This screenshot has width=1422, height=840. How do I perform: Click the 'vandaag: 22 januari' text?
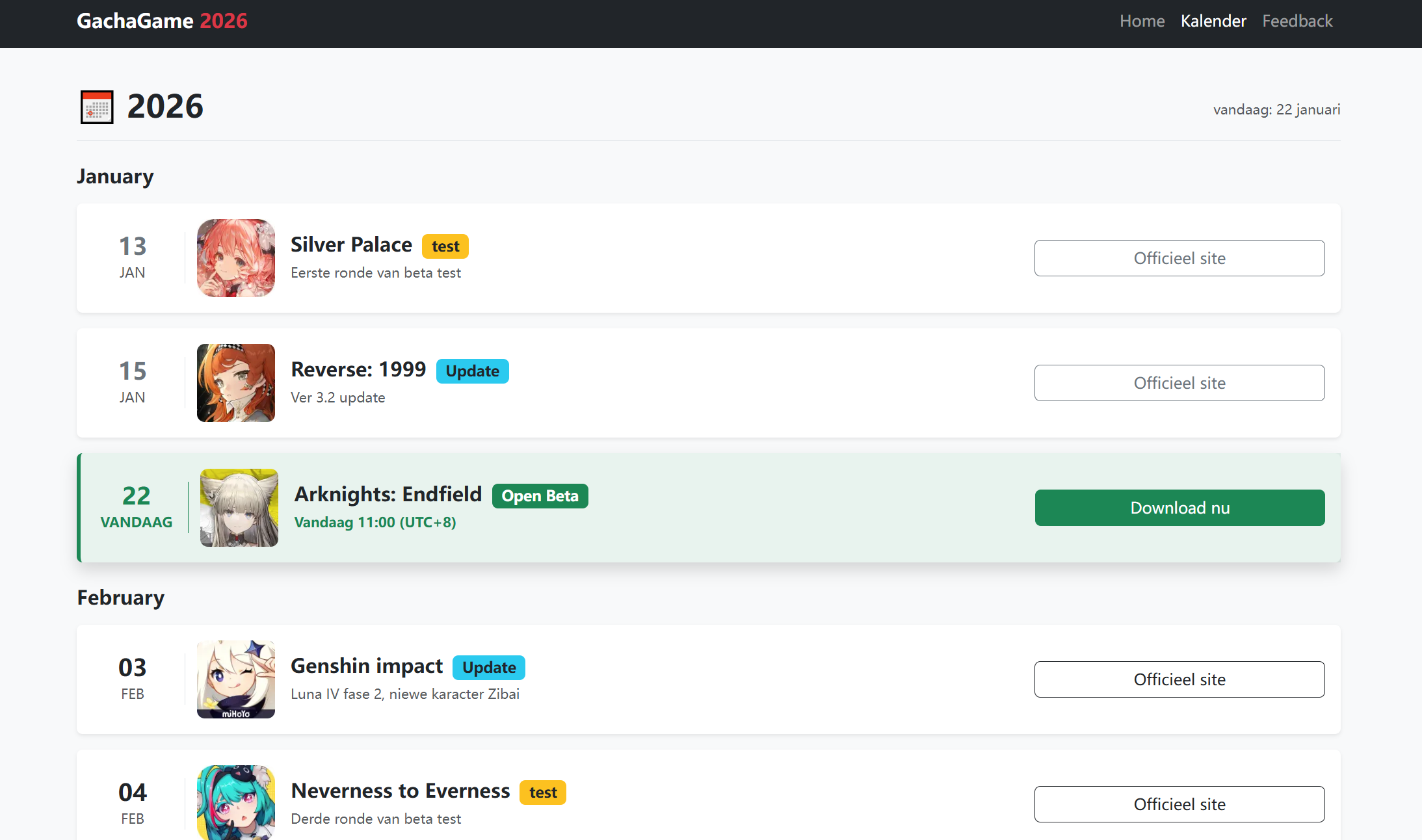(x=1276, y=109)
